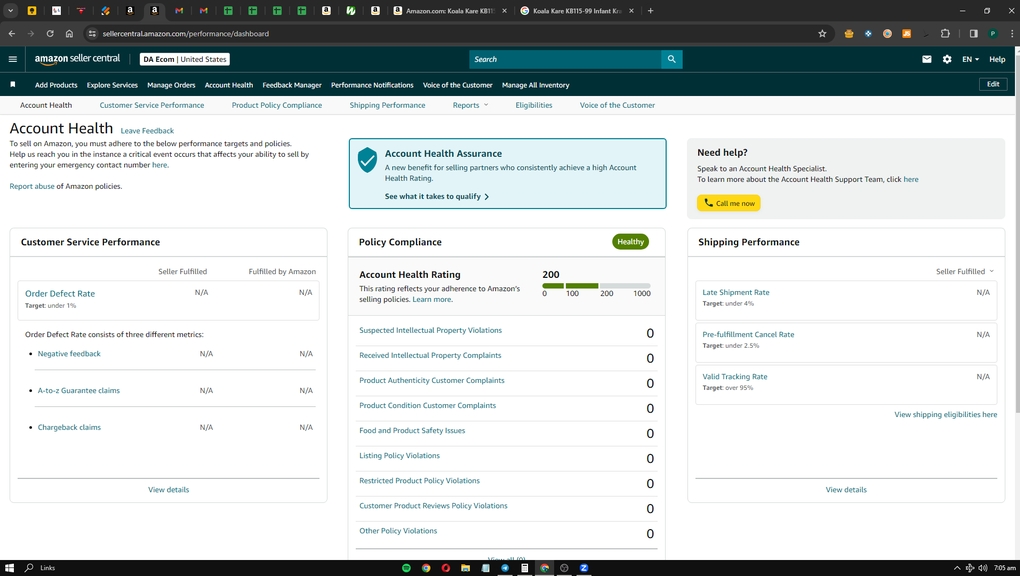The image size is (1020, 576).
Task: Click the Call me now button
Action: (x=729, y=203)
